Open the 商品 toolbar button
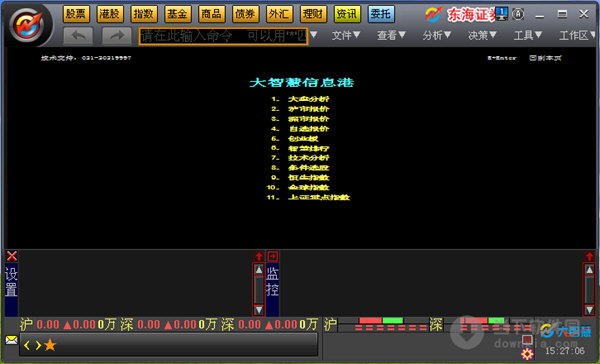 coord(212,14)
